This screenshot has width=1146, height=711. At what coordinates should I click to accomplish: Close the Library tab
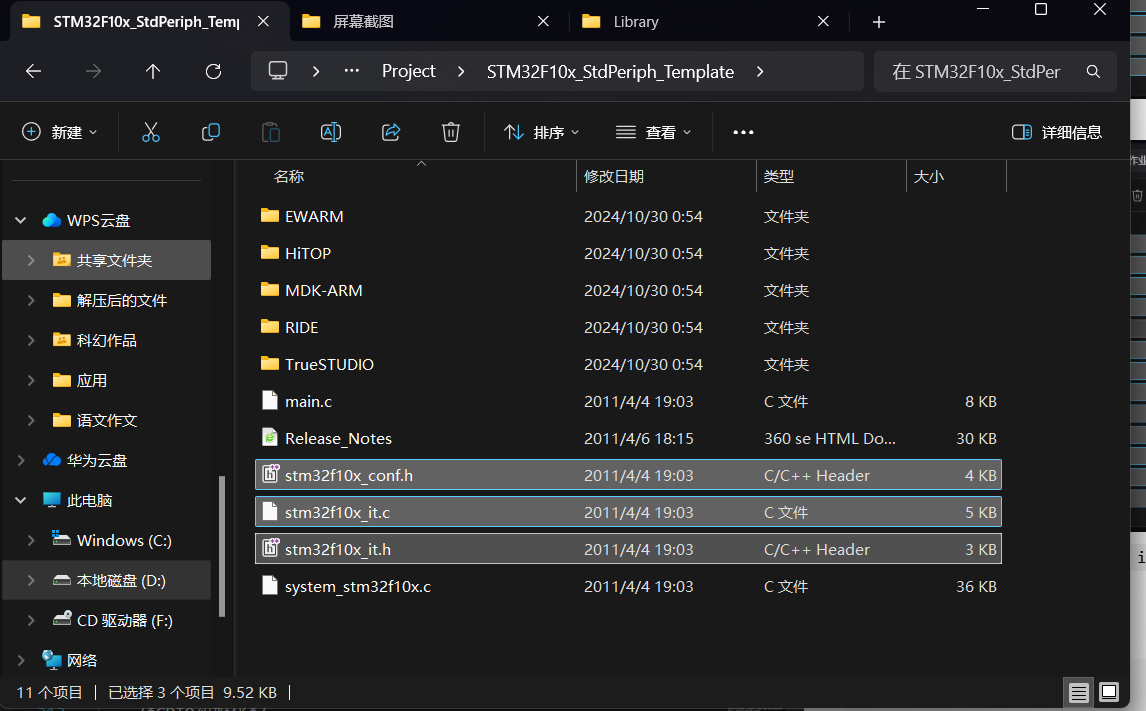[823, 21]
